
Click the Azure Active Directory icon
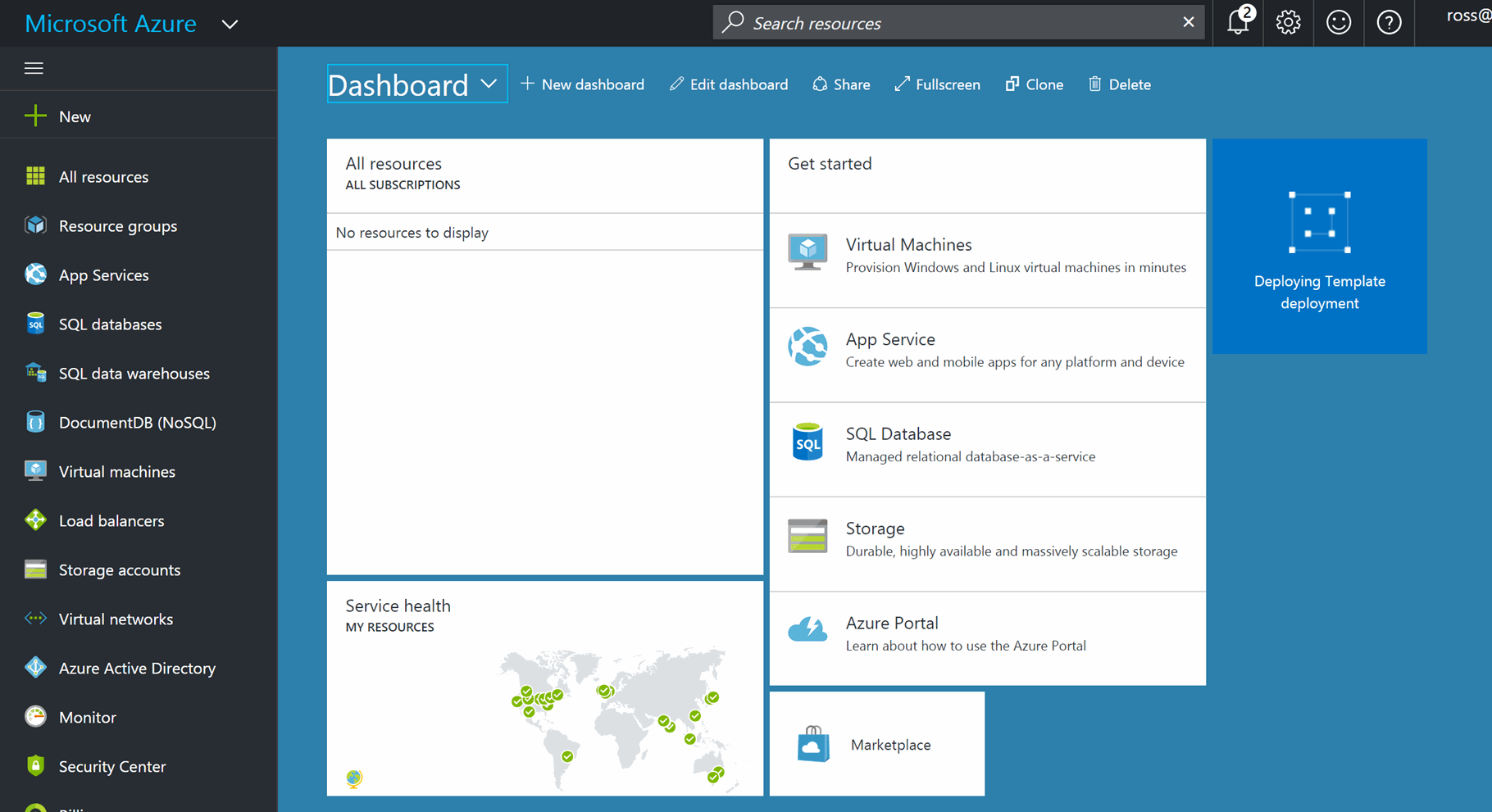[x=35, y=668]
